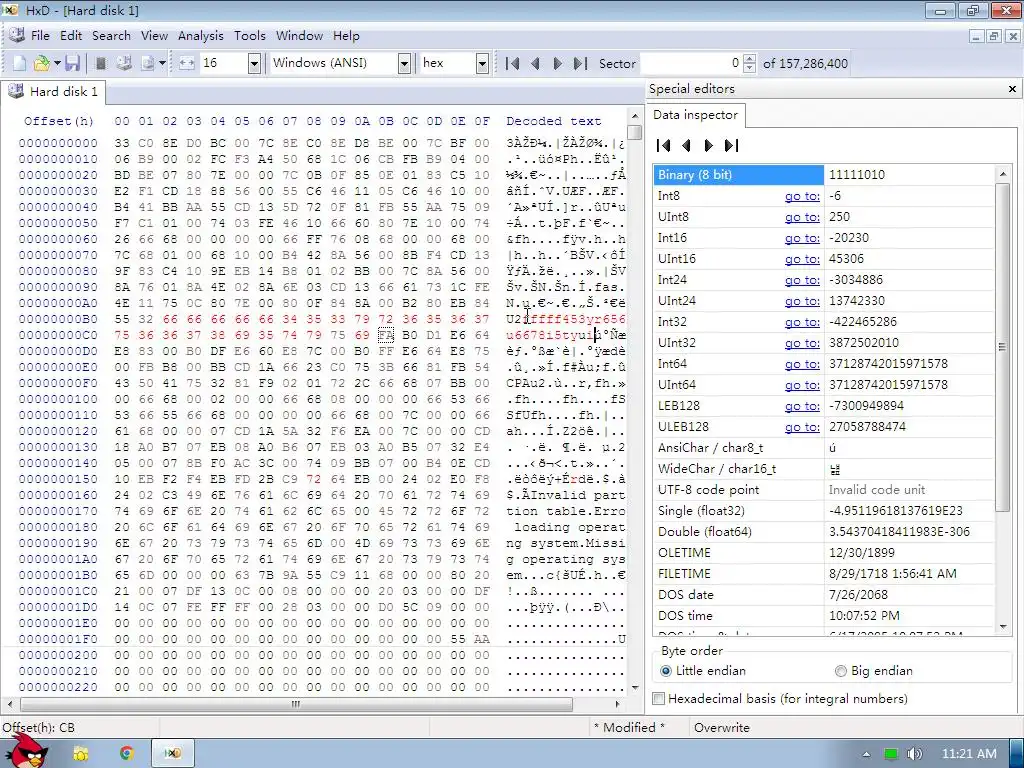Click go to link for UInt8
The width and height of the screenshot is (1024, 768).
[x=802, y=217]
